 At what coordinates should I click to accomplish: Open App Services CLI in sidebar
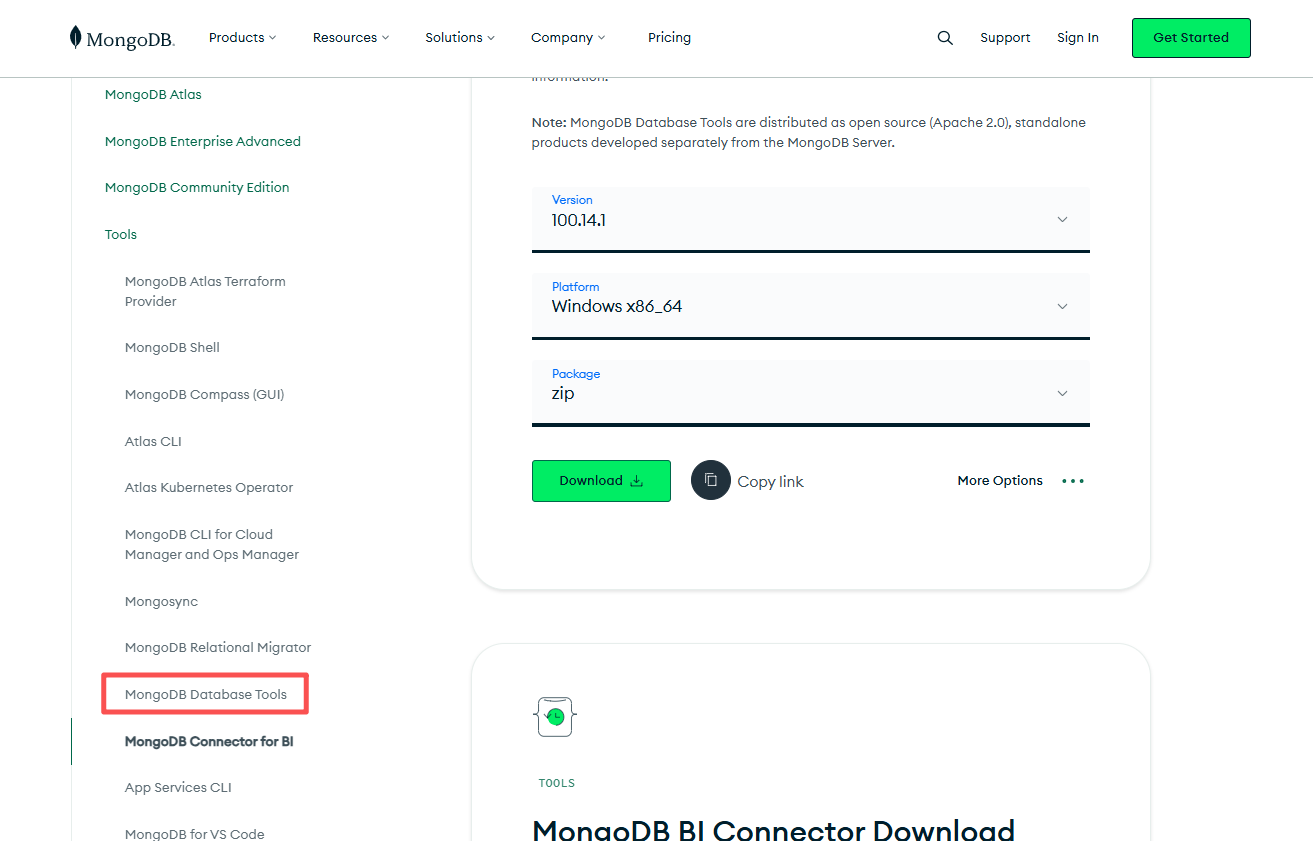(178, 788)
